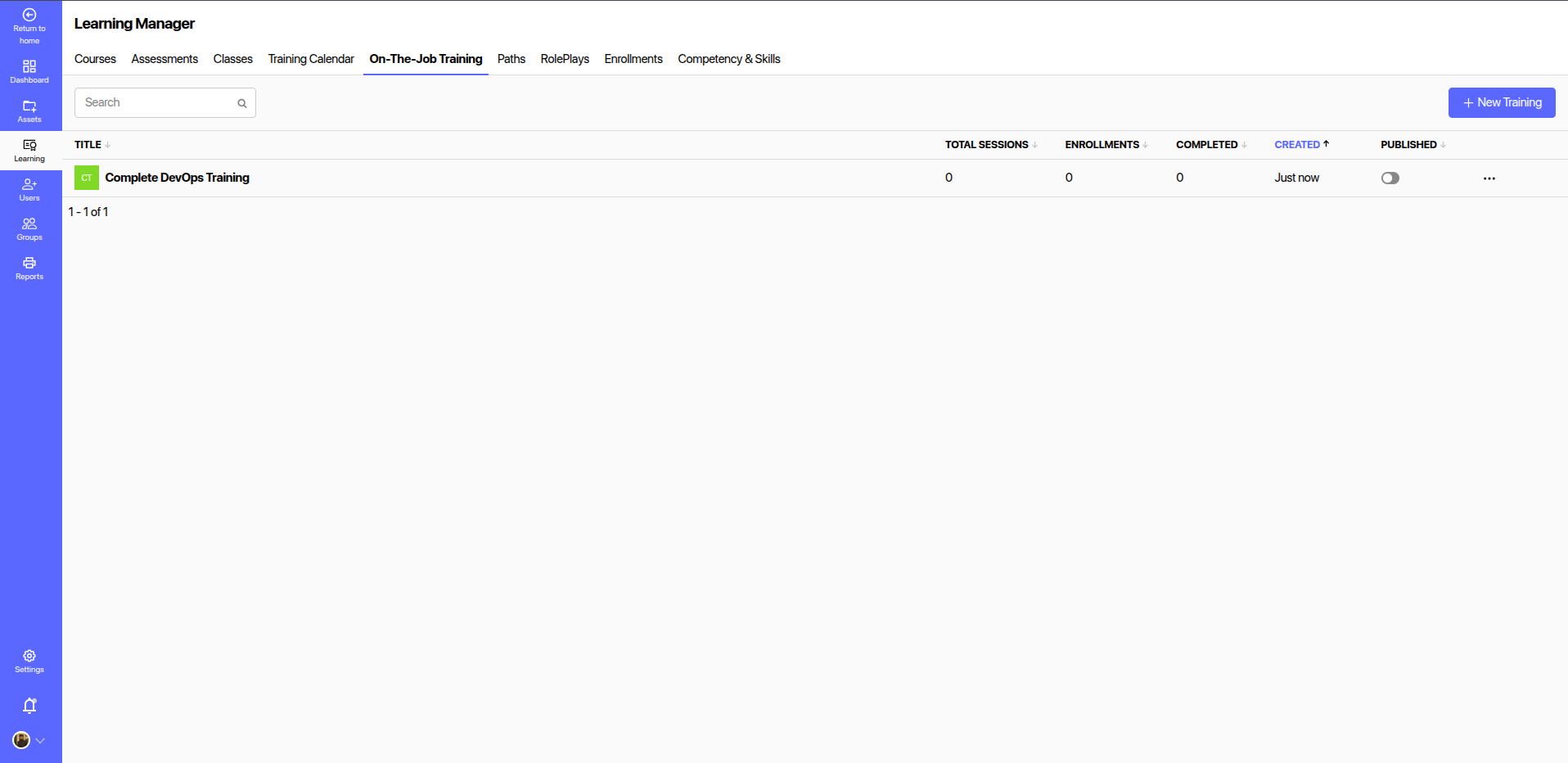The height and width of the screenshot is (763, 1568).
Task: Click the Return to home icon
Action: pyautogui.click(x=29, y=16)
